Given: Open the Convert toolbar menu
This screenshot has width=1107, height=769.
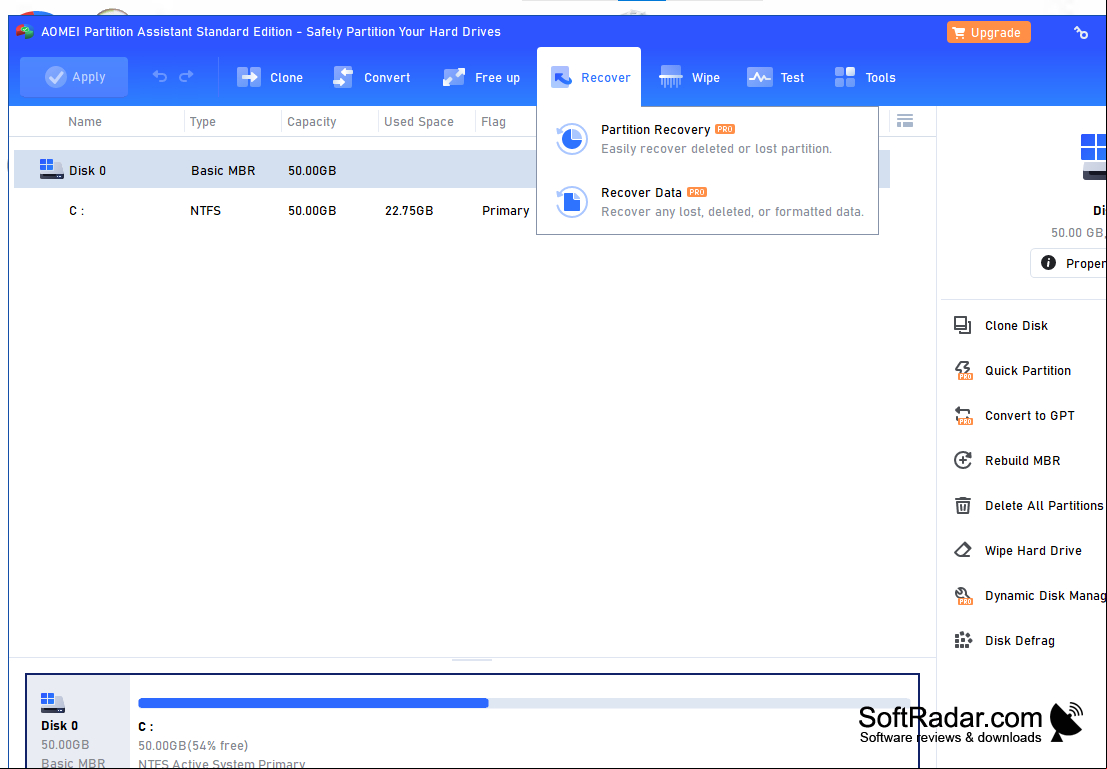Looking at the screenshot, I should click(x=371, y=78).
